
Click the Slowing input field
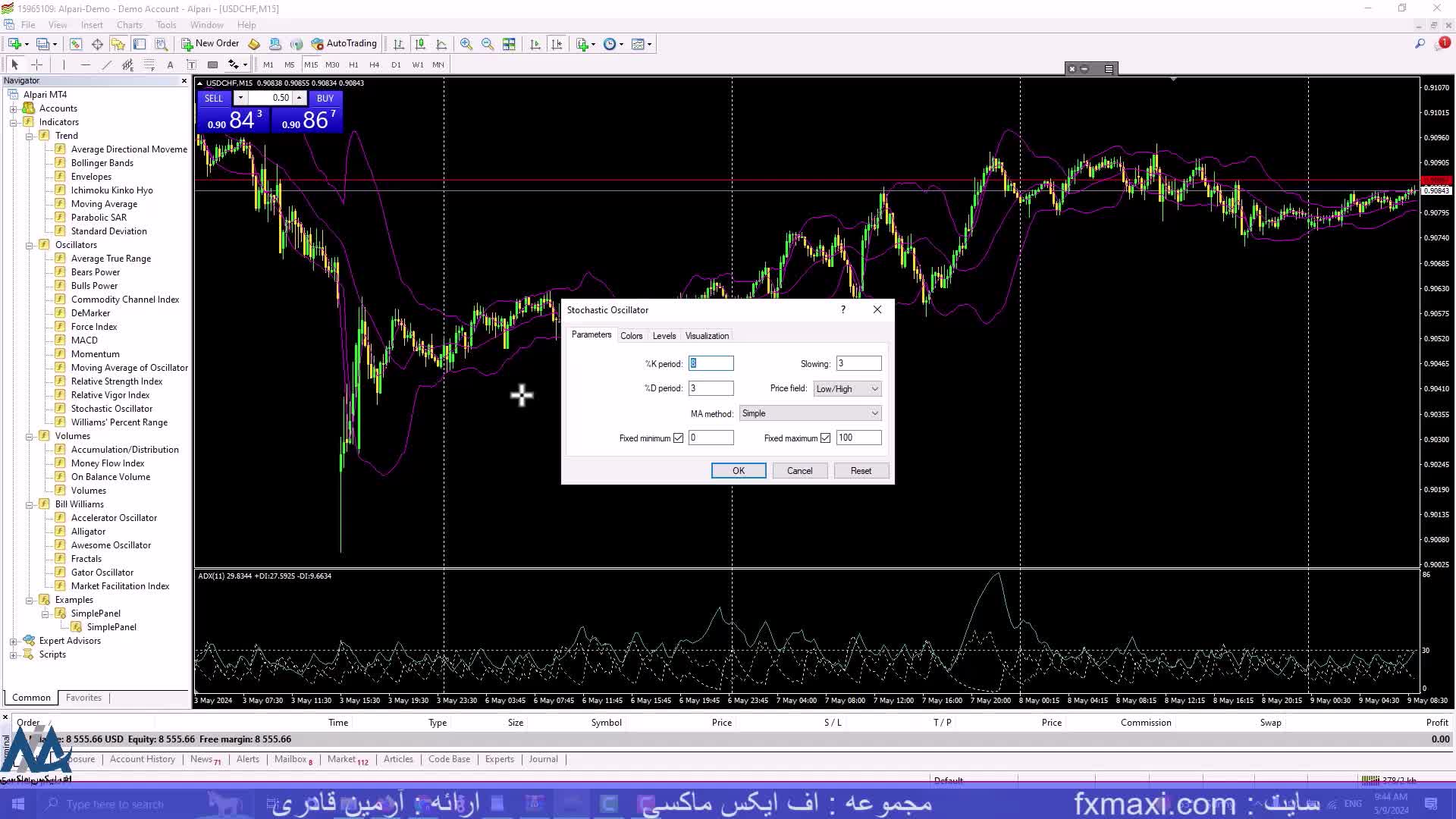click(x=858, y=364)
